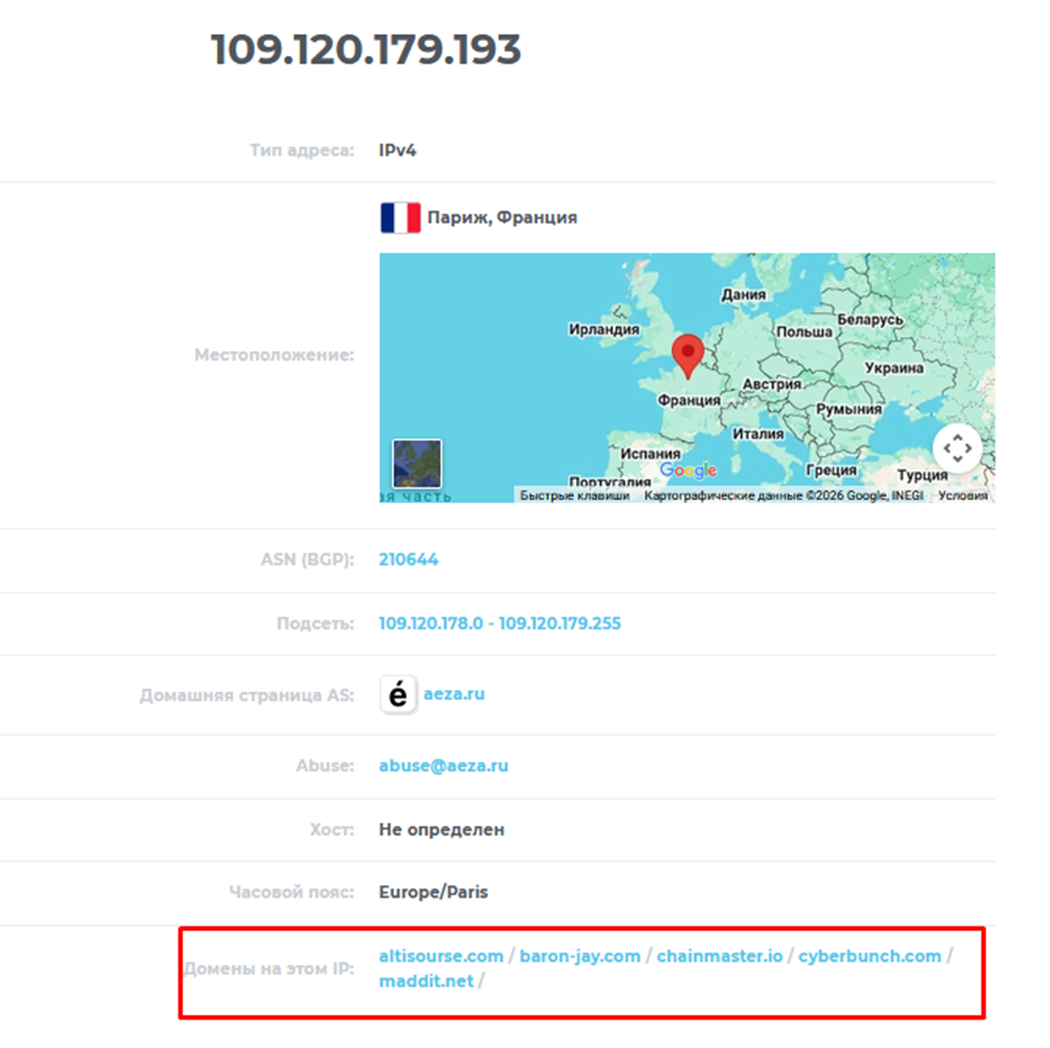The height and width of the screenshot is (1048, 1050).
Task: Click the 'Беларусь' label on the map
Action: pos(871,319)
